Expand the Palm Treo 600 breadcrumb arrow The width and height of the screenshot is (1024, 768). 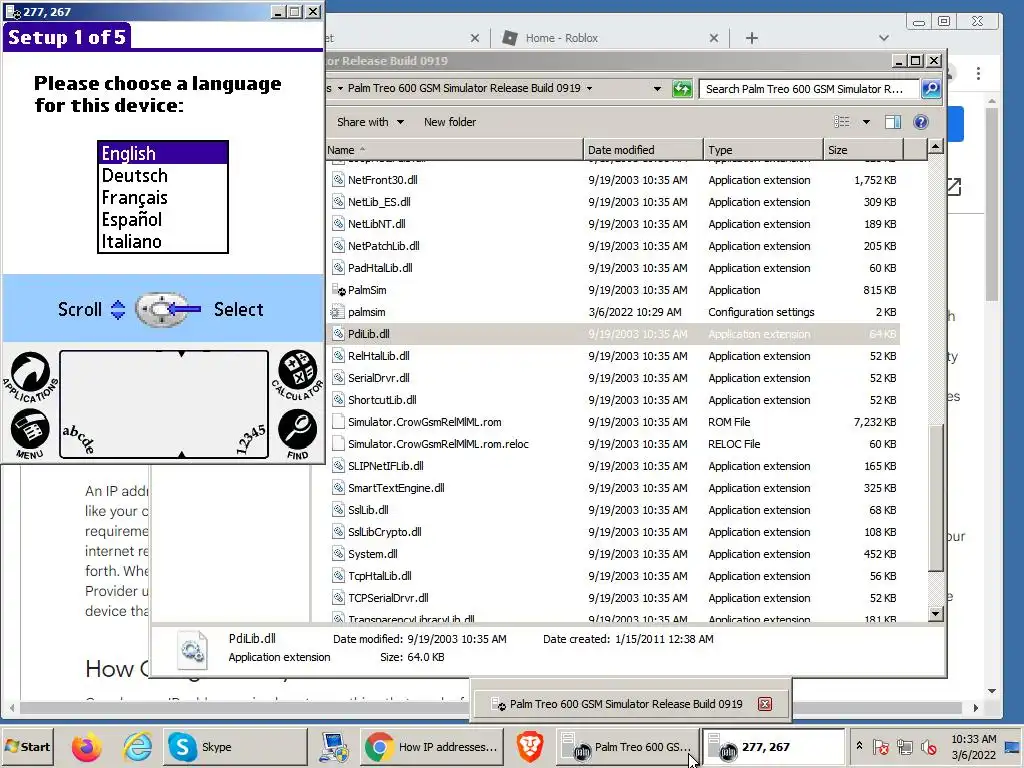tap(590, 88)
